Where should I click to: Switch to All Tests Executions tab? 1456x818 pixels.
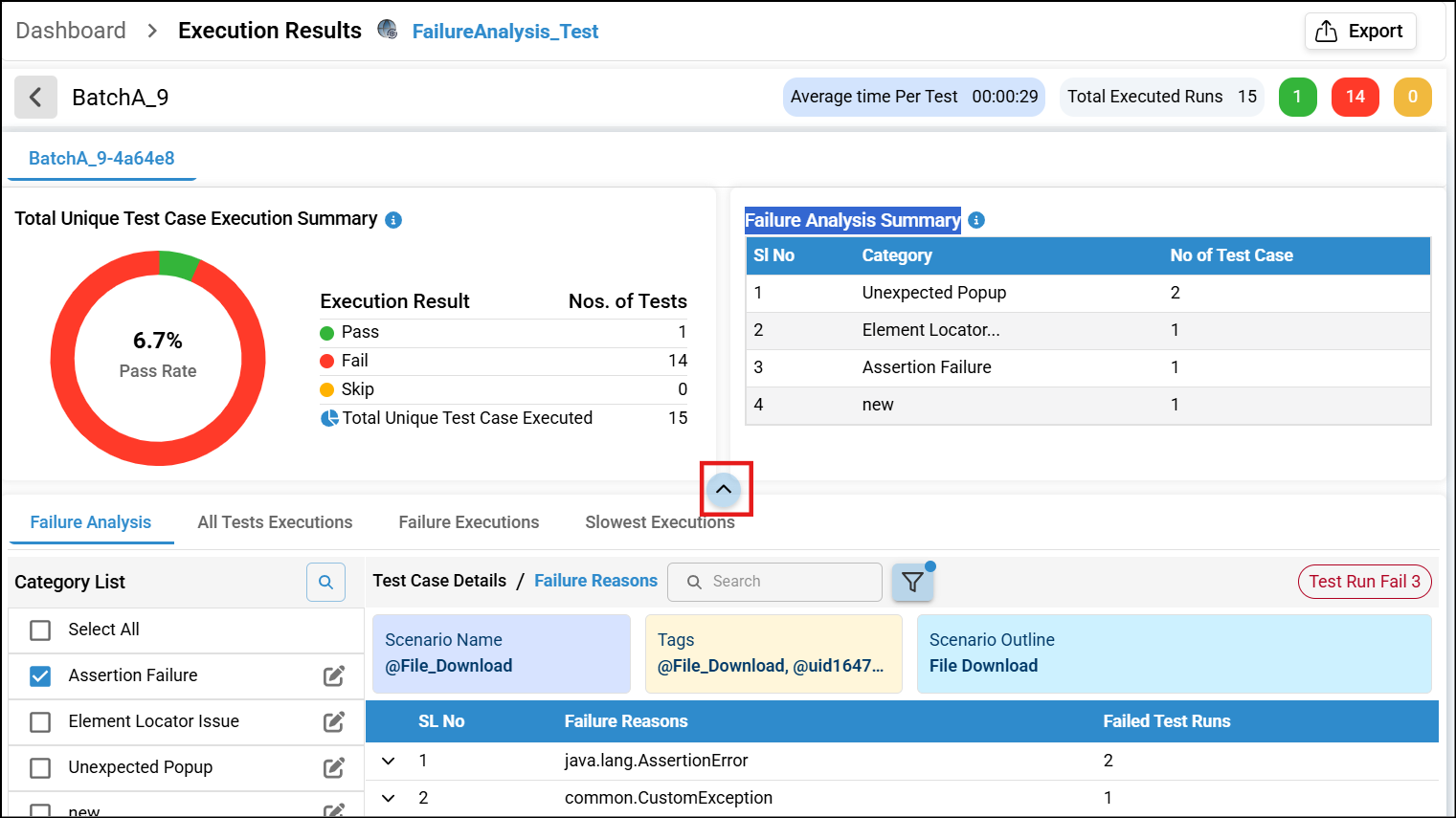coord(275,522)
